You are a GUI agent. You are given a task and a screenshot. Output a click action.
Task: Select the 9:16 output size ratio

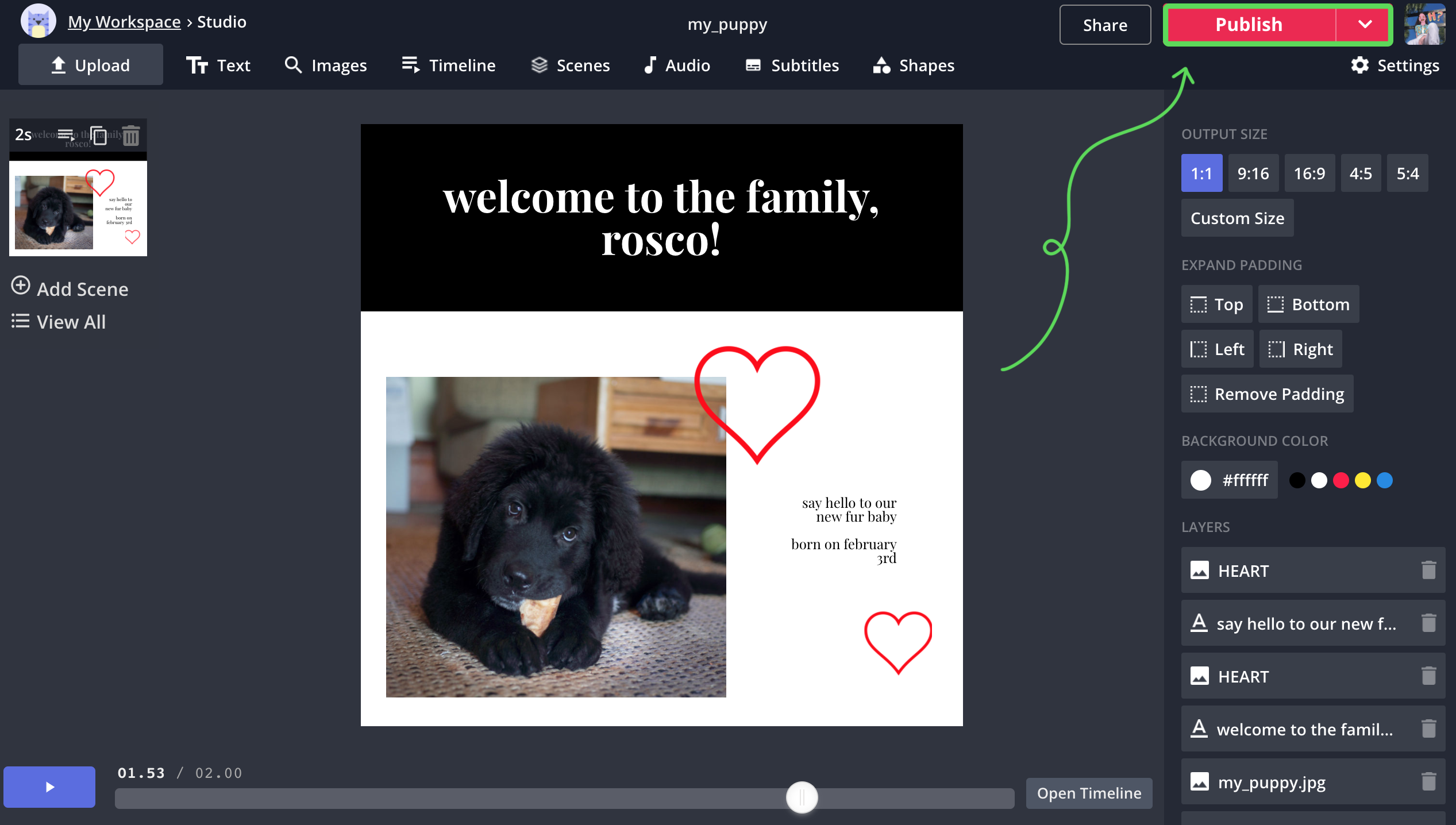1253,173
